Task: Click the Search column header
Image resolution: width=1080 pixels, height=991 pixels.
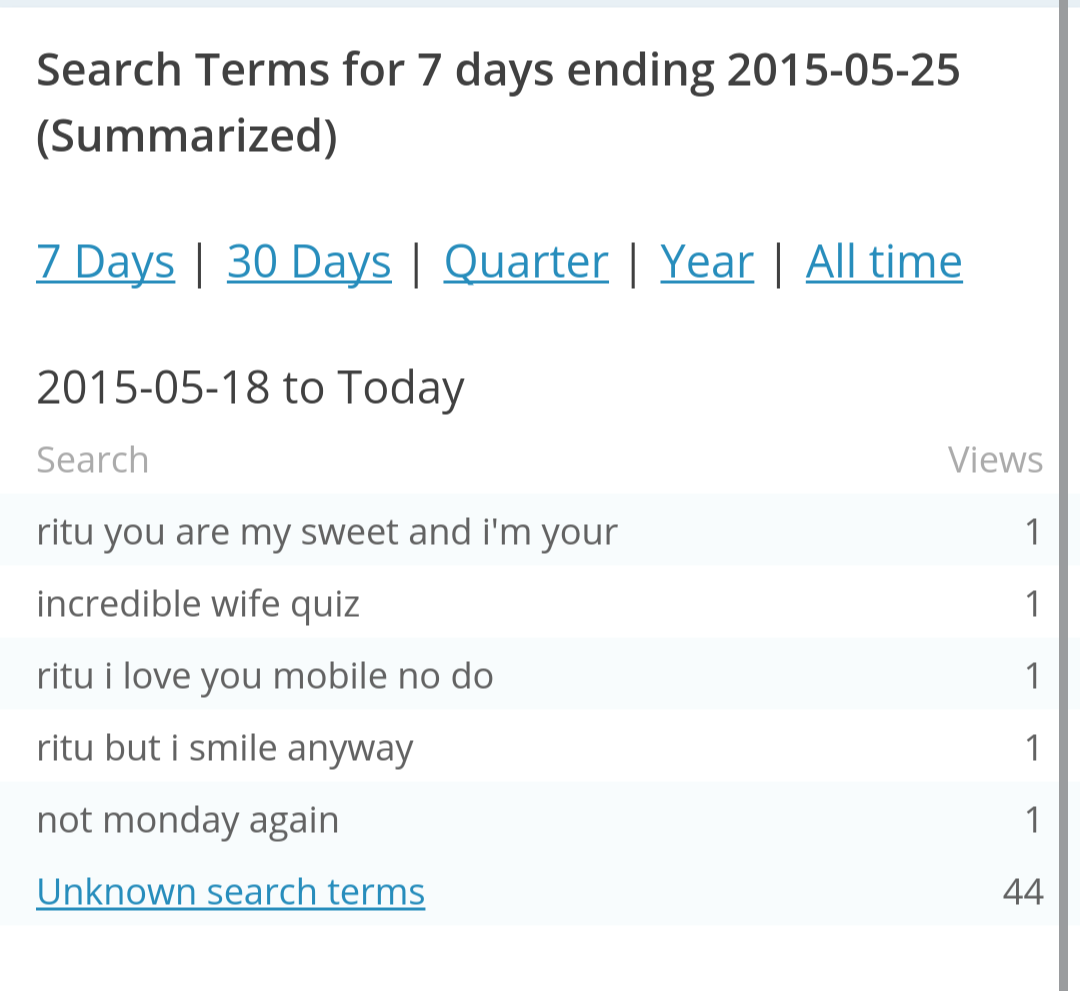Action: (92, 460)
